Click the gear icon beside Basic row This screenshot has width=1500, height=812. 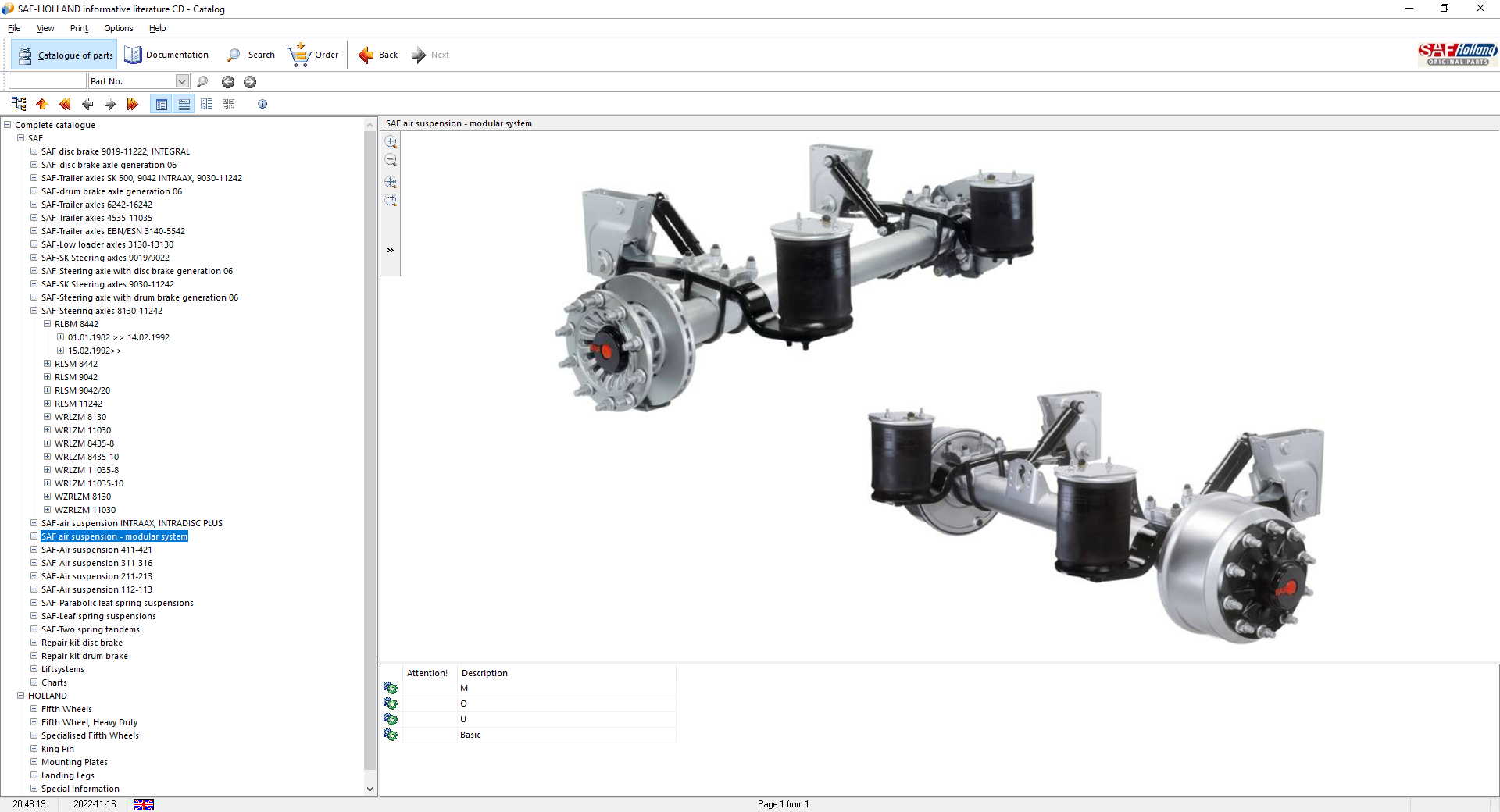(391, 735)
